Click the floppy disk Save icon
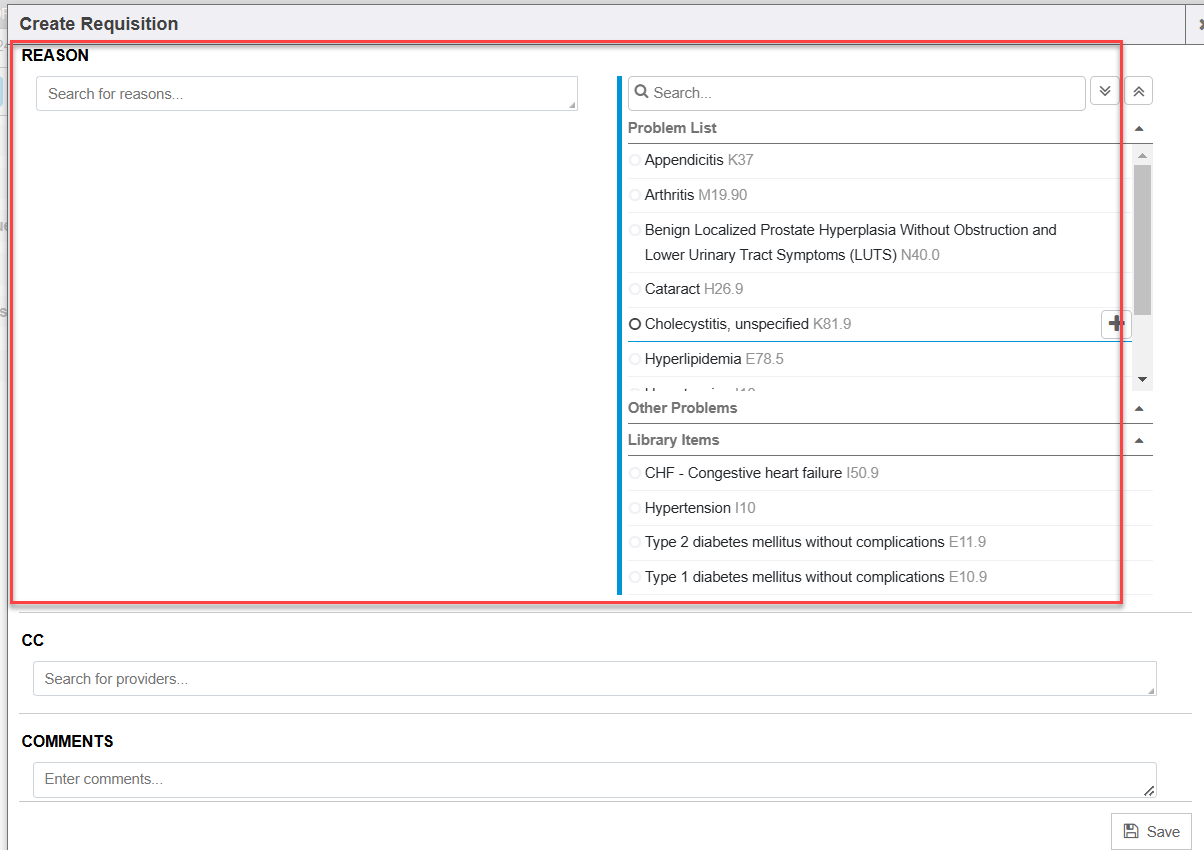The width and height of the screenshot is (1204, 850). coord(1131,831)
